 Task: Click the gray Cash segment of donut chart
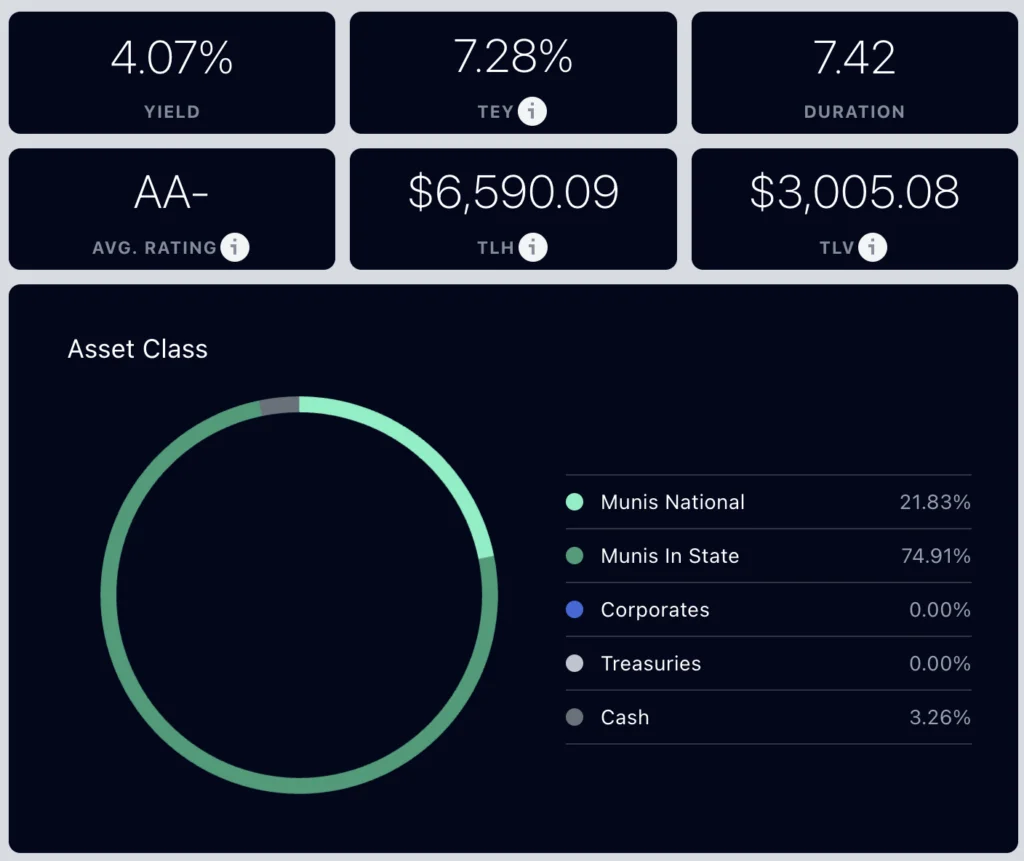coord(280,405)
